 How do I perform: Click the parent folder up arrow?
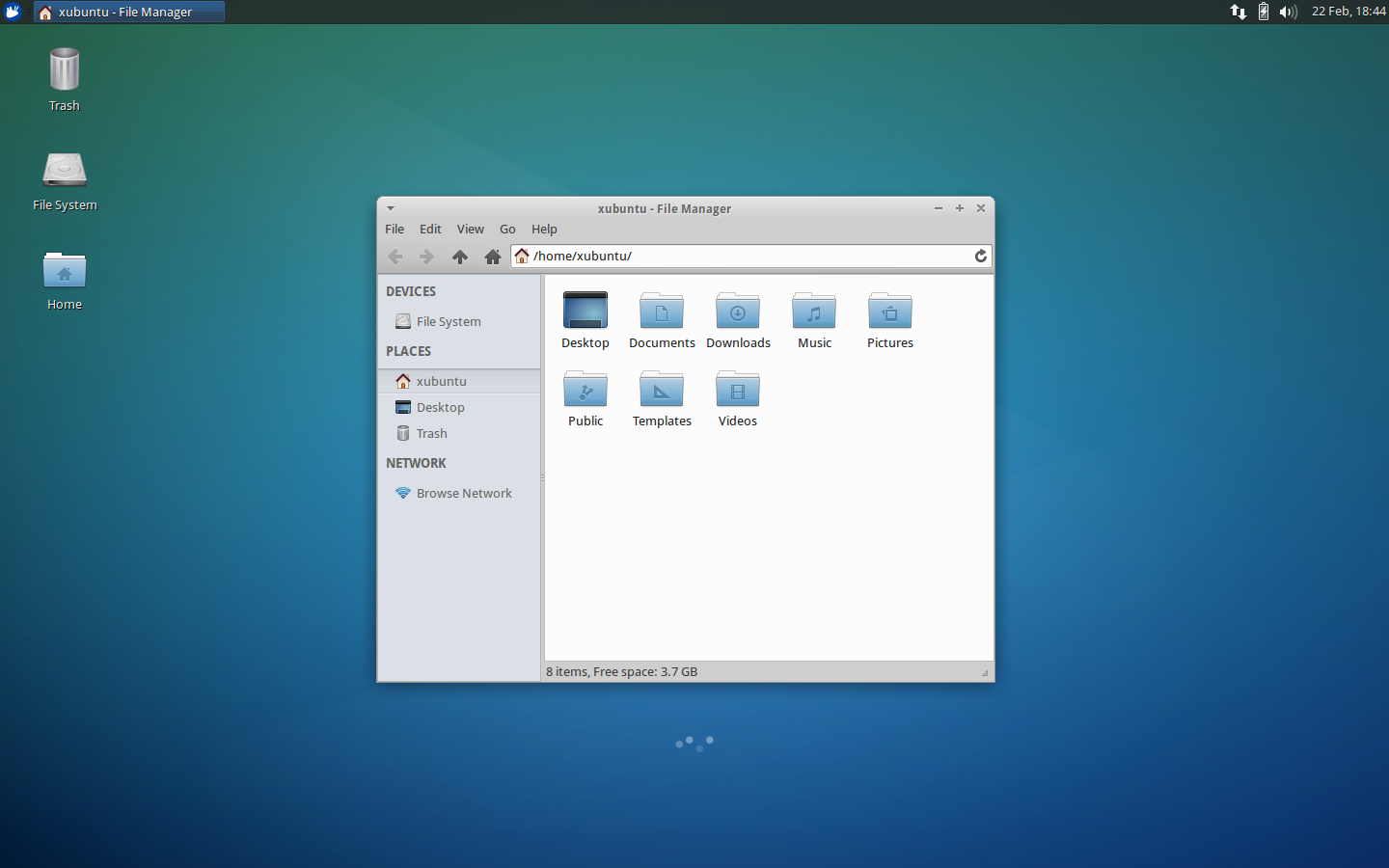click(x=459, y=257)
